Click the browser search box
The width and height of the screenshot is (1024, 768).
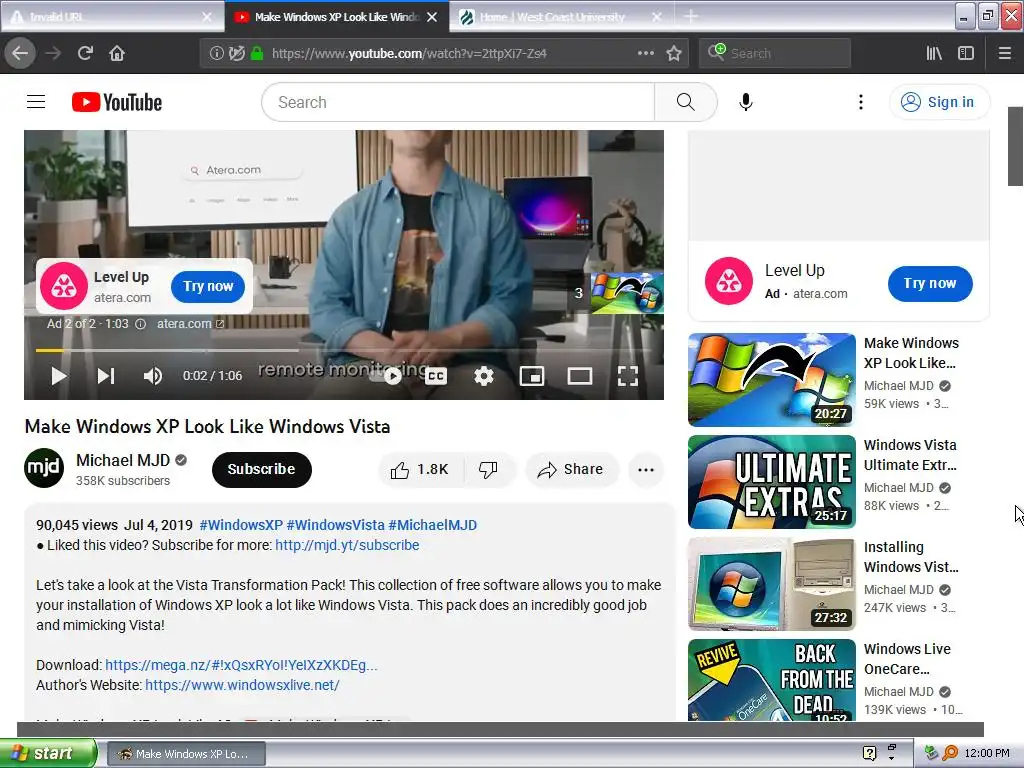775,53
